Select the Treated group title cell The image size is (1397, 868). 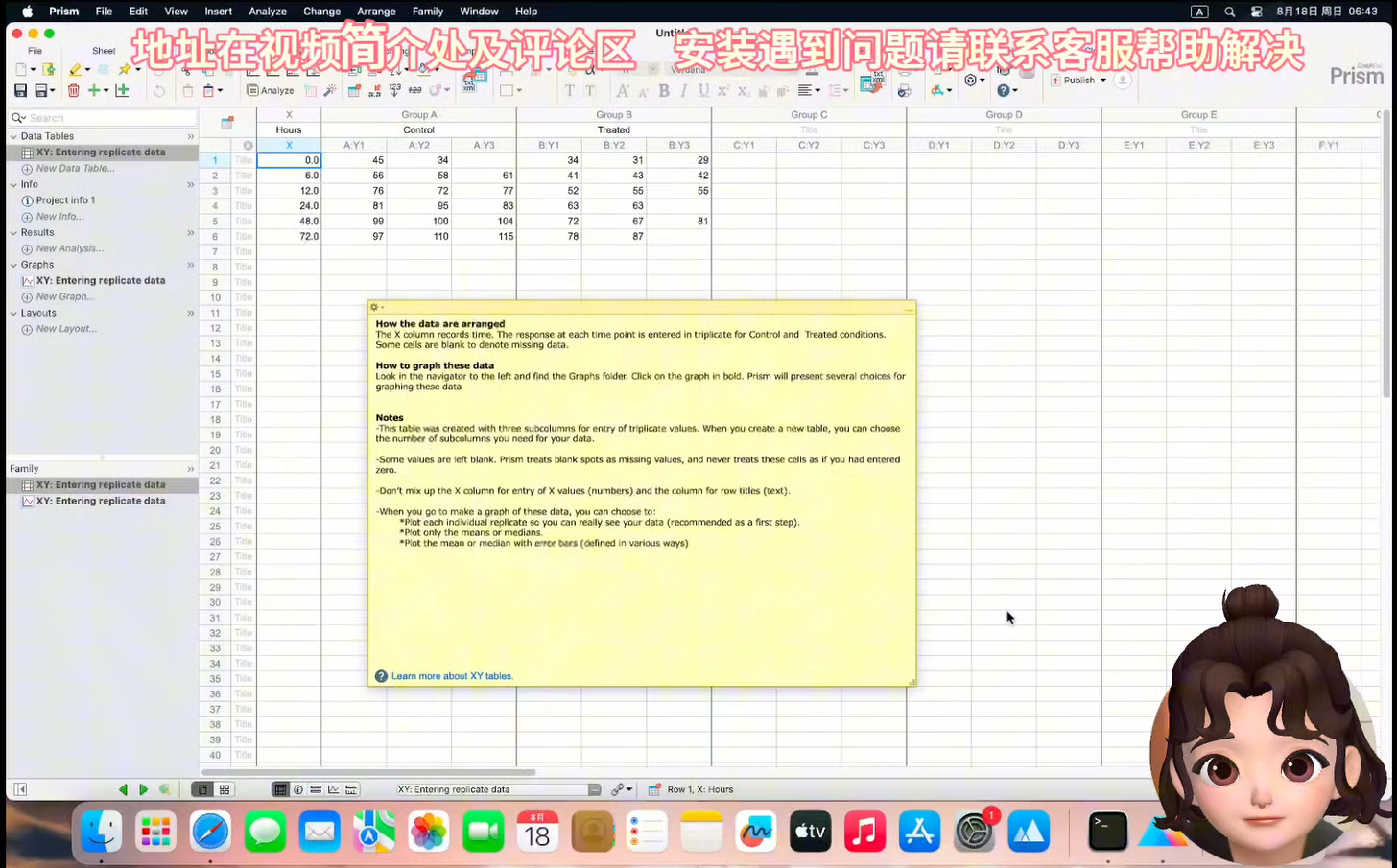point(613,129)
